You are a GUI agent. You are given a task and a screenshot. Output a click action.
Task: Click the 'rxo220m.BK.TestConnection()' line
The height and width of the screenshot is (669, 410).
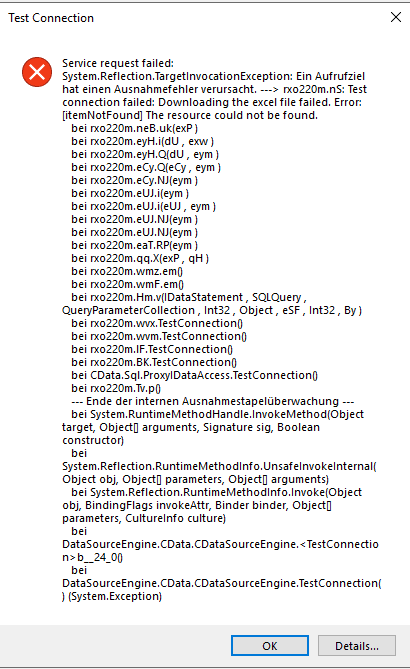coord(154,362)
